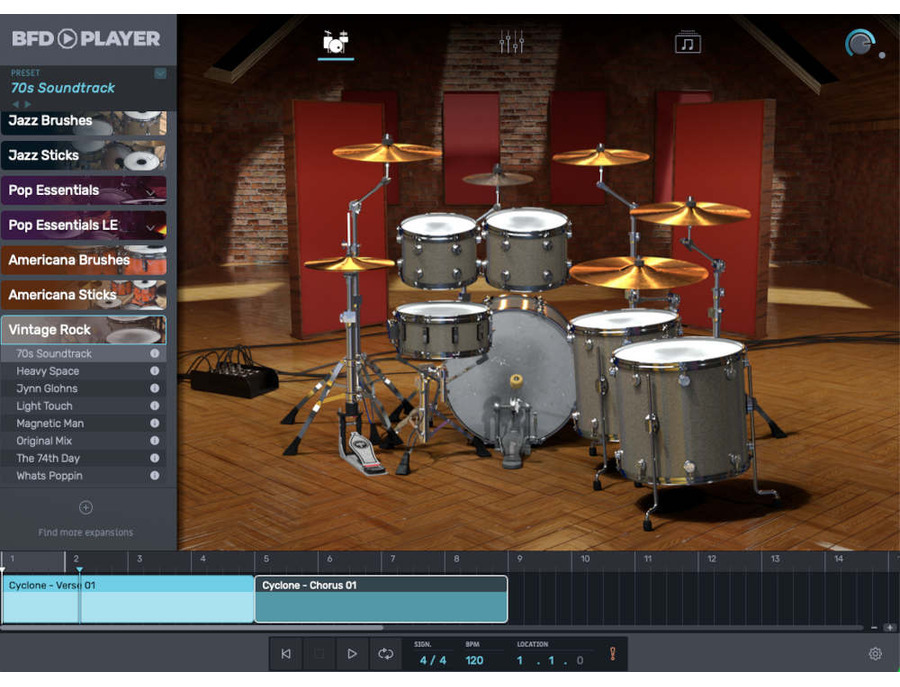Click the plus icon to add expansions
The width and height of the screenshot is (900, 687).
point(86,507)
